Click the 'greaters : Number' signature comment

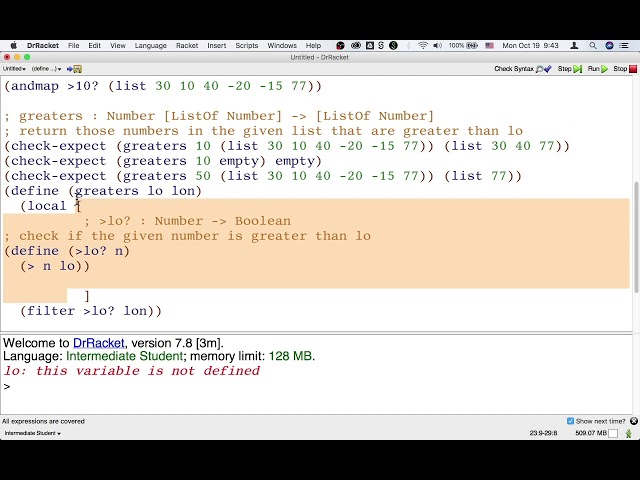pyautogui.click(x=219, y=116)
